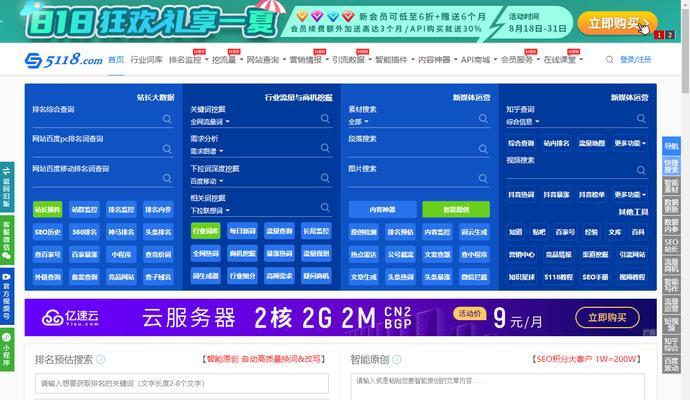Viewport: 690px width, 400px height.
Task: Click the 小程序 button in 站长大数据 grid
Action: point(121,254)
